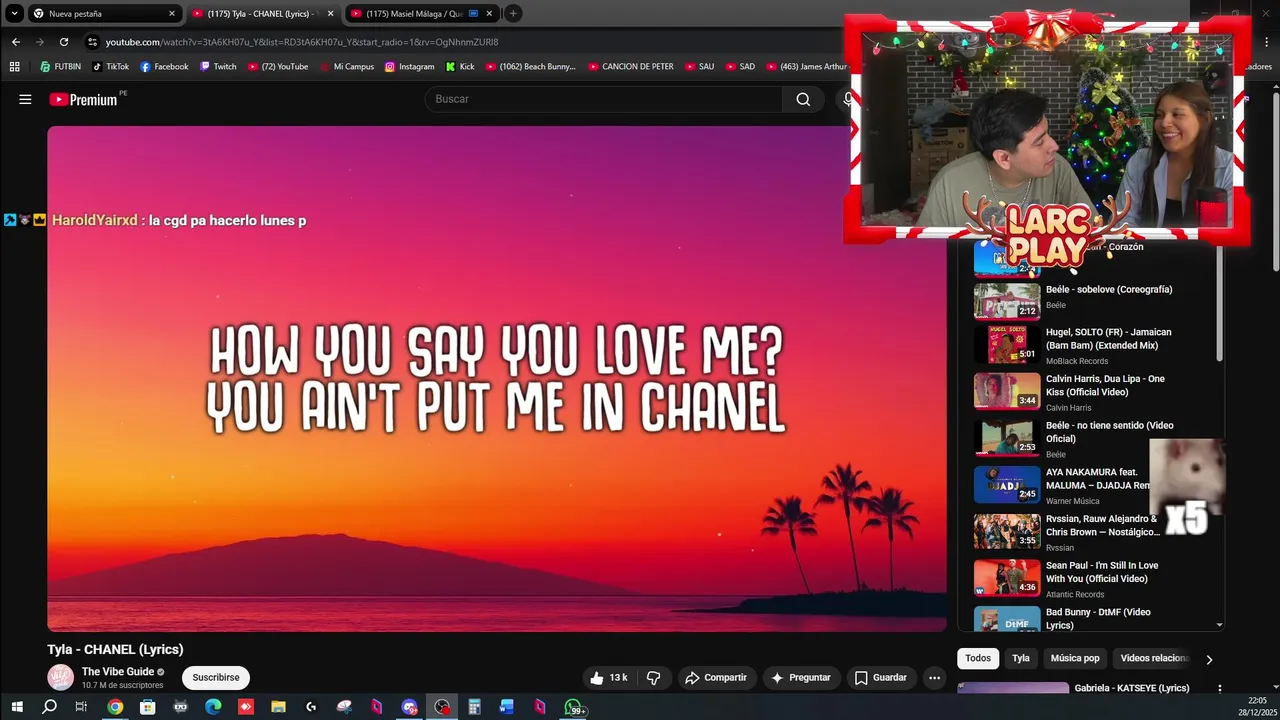1280x720 pixels.
Task: Open the site info icon in address bar
Action: (92, 42)
